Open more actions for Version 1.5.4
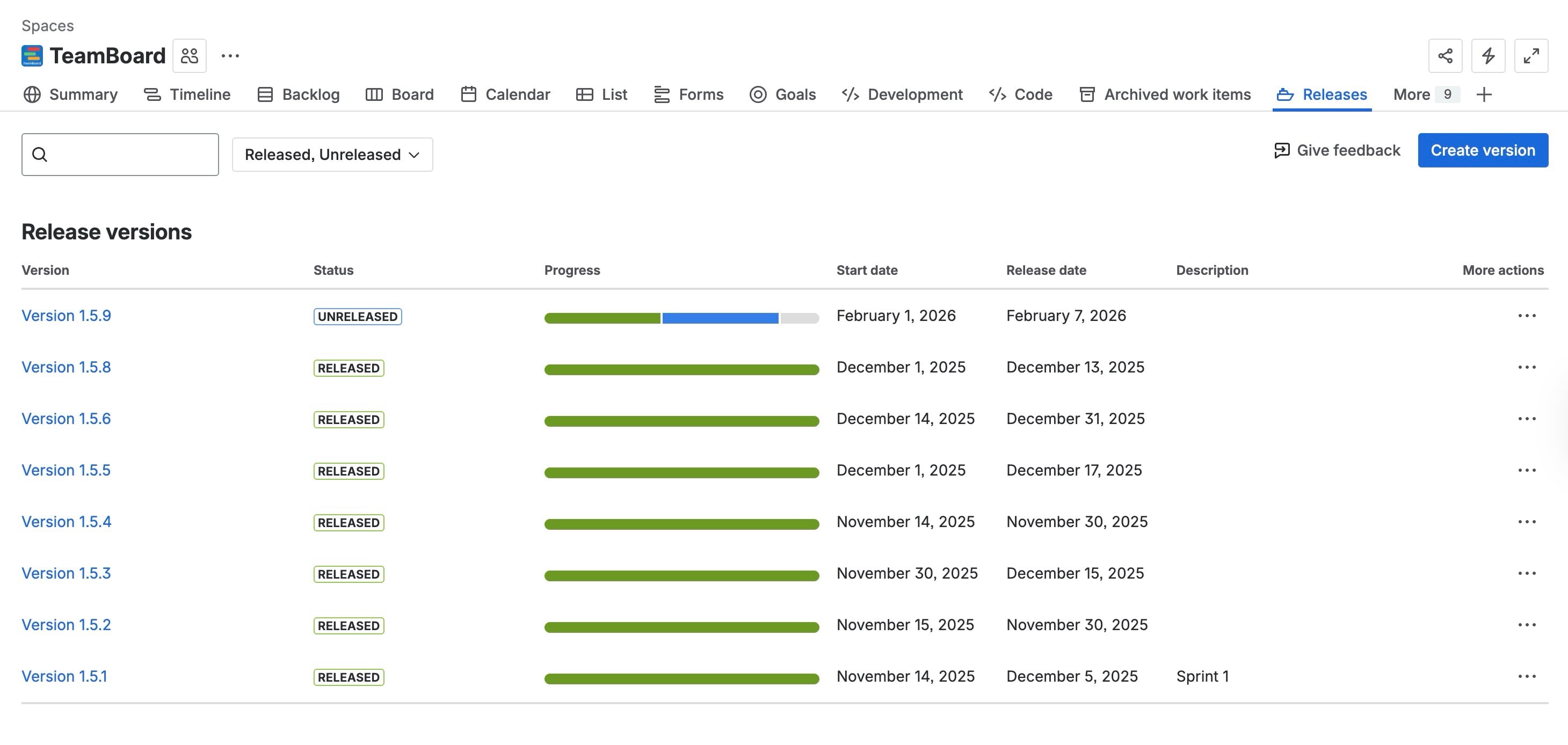Image resolution: width=1568 pixels, height=745 pixels. [x=1527, y=522]
